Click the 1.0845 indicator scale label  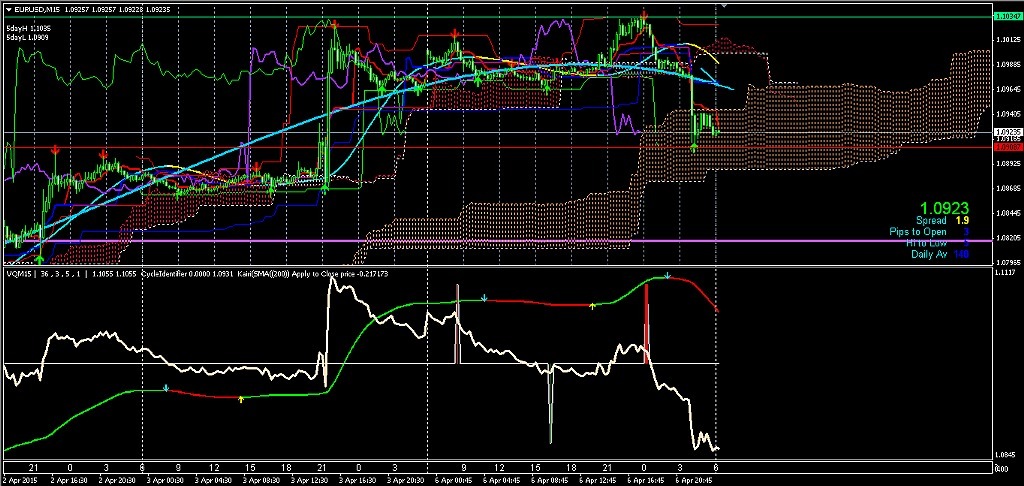coord(1006,455)
